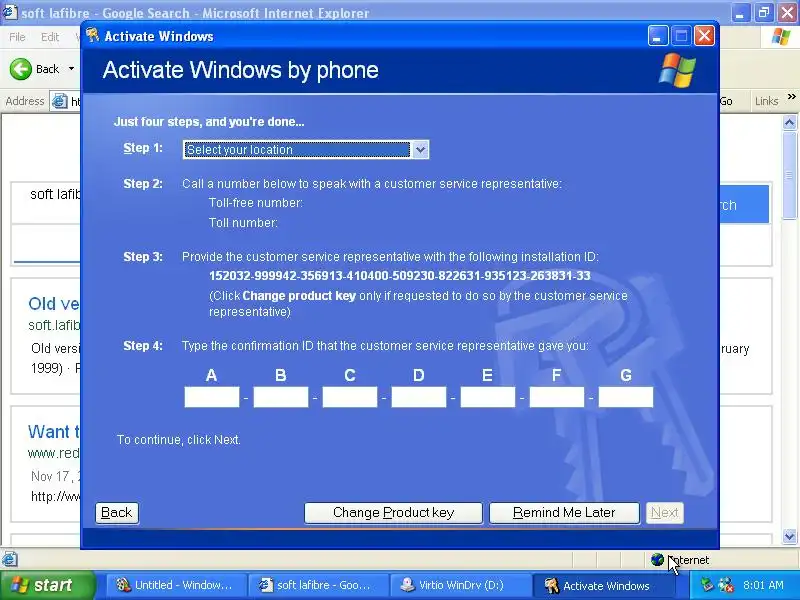Click the Toll-free number label

[x=256, y=203]
